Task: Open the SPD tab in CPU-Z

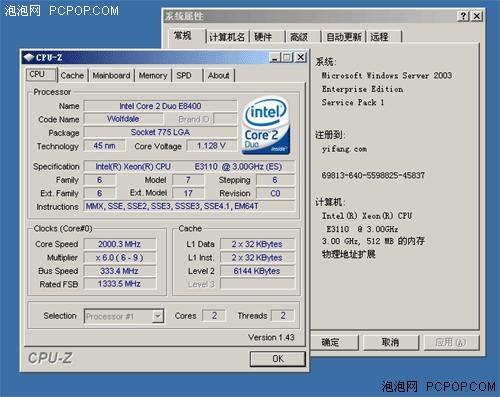Action: (x=184, y=75)
